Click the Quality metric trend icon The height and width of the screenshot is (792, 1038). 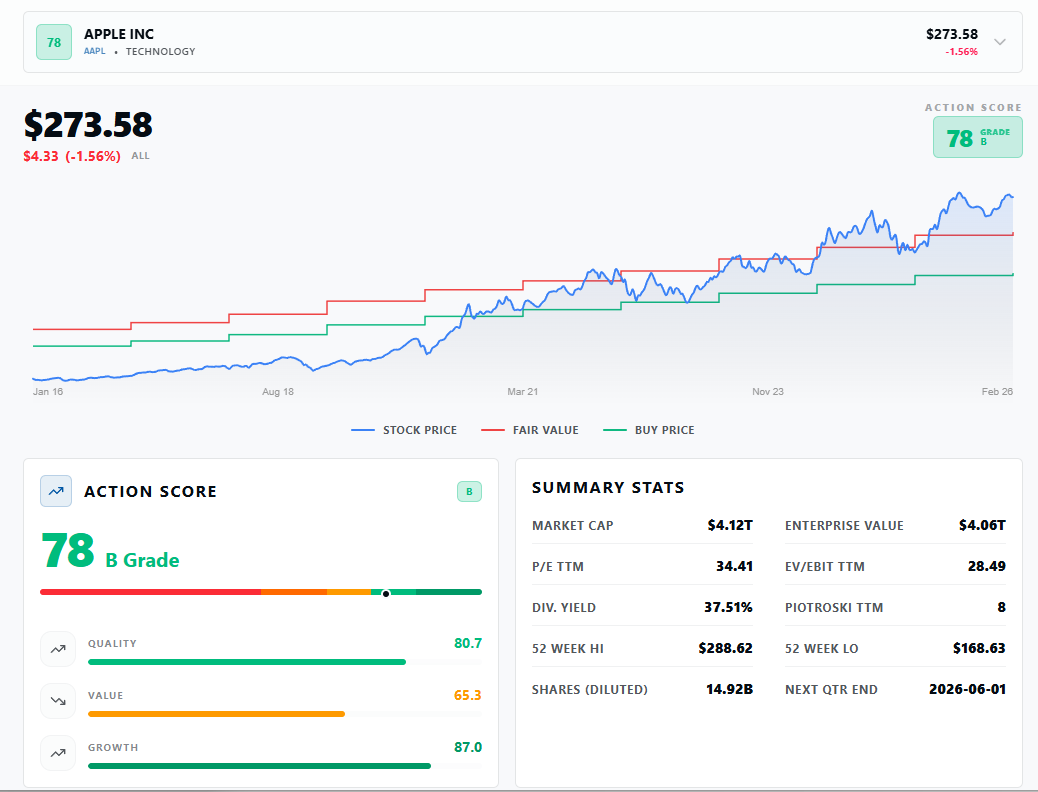[58, 649]
